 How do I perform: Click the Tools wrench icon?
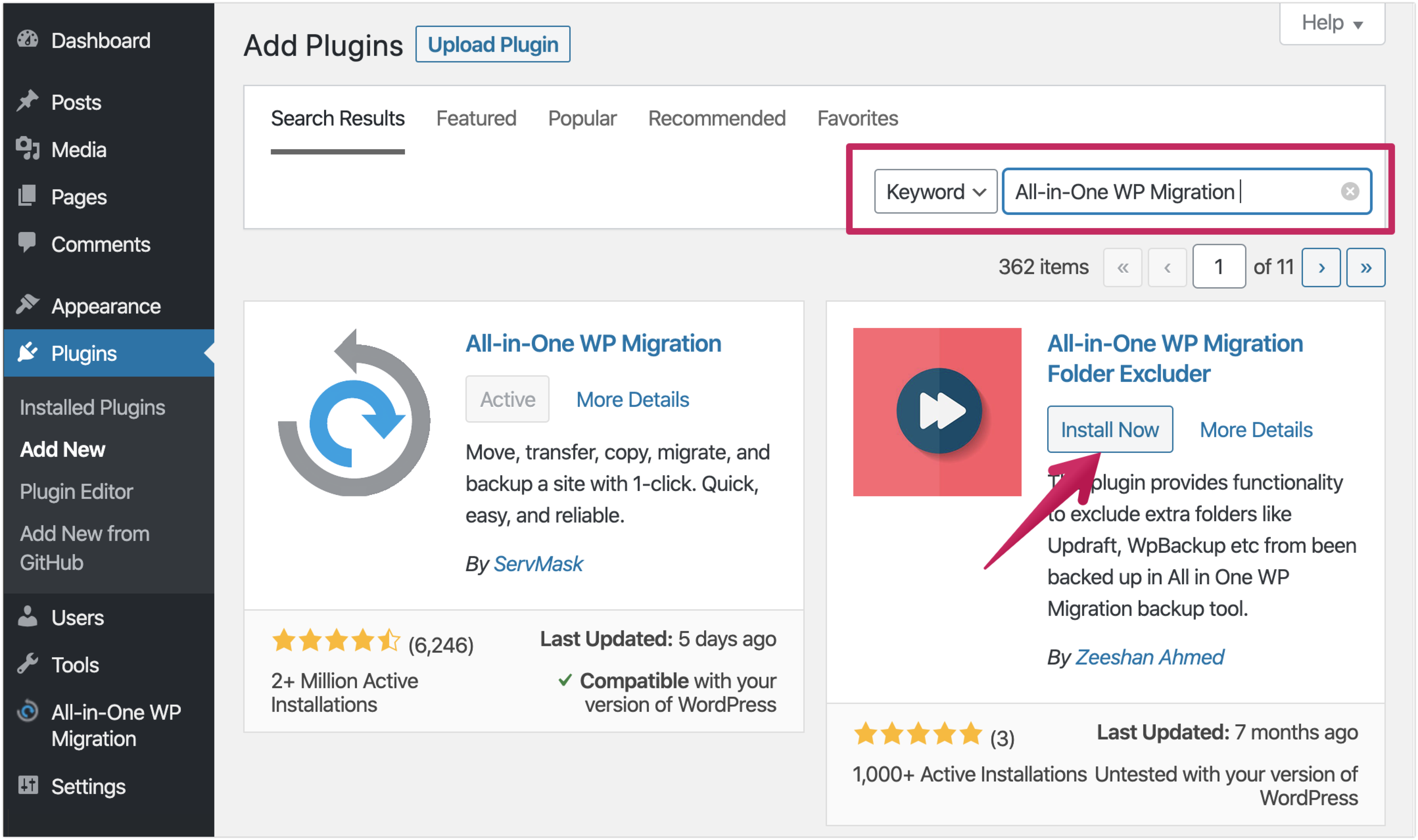pyautogui.click(x=27, y=664)
